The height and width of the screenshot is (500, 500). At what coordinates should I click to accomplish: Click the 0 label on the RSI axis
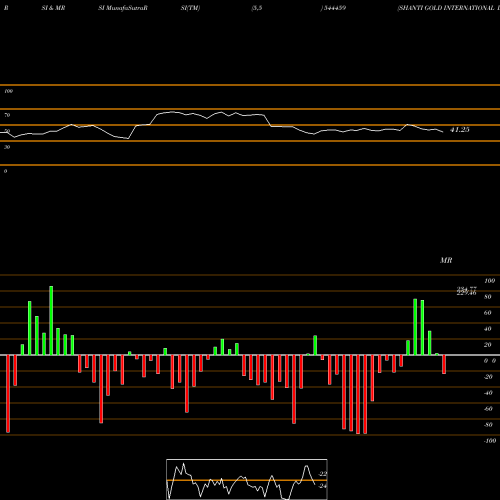pos(5,171)
